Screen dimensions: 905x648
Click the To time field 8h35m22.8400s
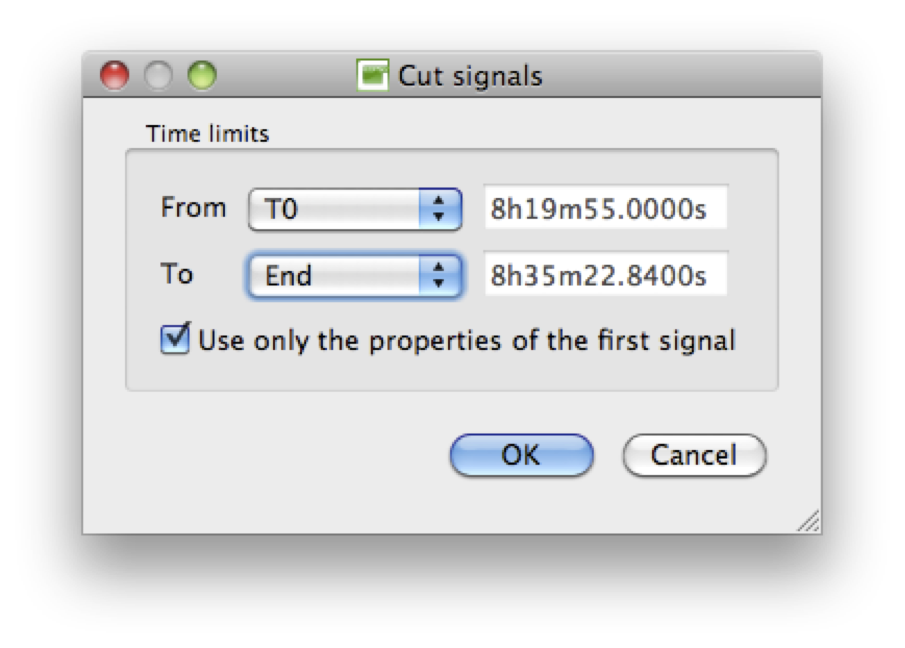pos(605,276)
